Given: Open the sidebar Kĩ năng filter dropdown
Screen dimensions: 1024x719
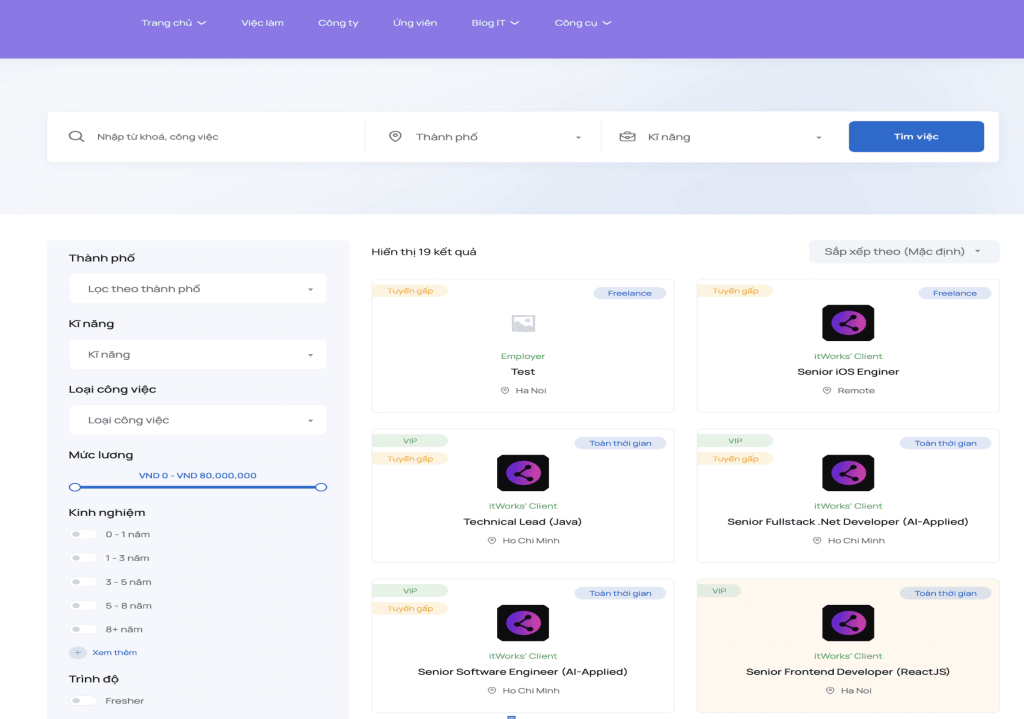Looking at the screenshot, I should point(198,355).
